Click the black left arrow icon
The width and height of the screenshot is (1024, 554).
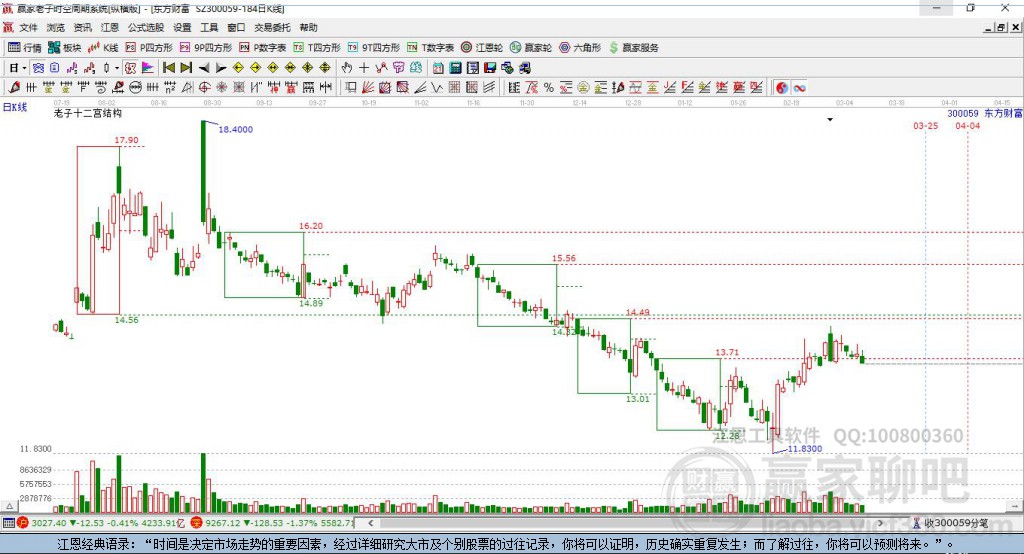click(204, 68)
